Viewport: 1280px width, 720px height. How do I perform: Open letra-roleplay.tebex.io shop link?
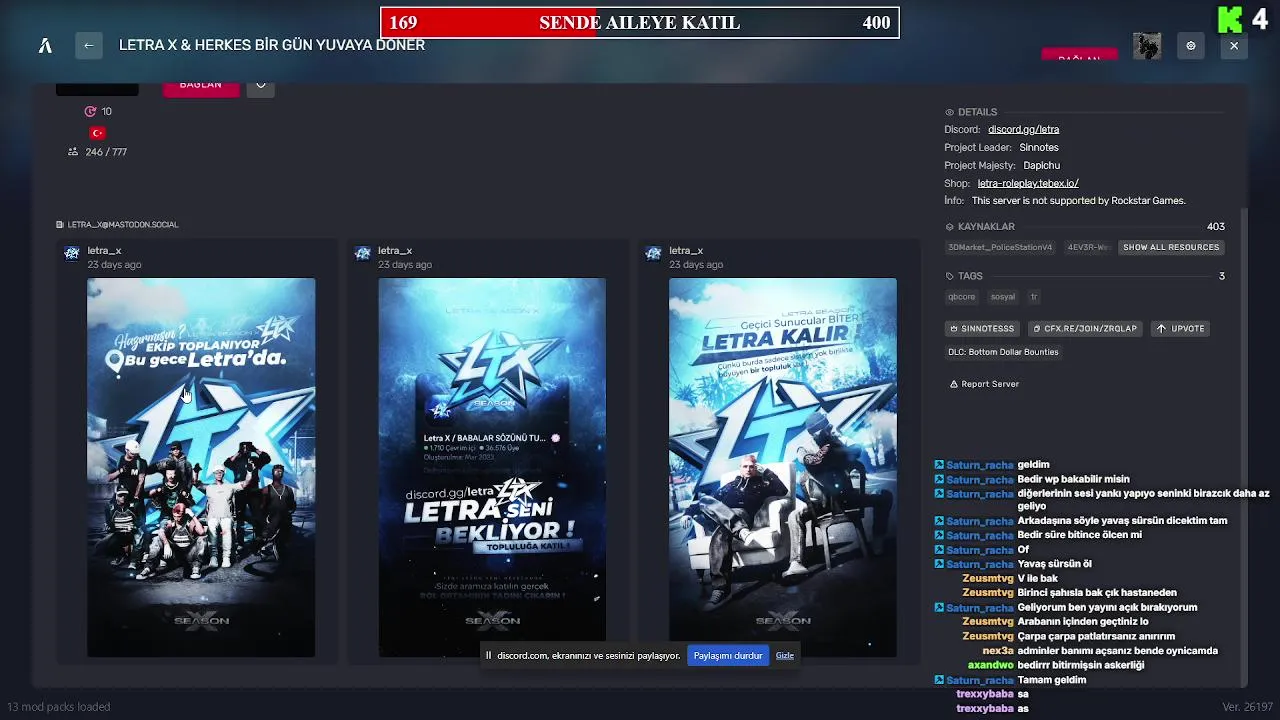[1028, 183]
